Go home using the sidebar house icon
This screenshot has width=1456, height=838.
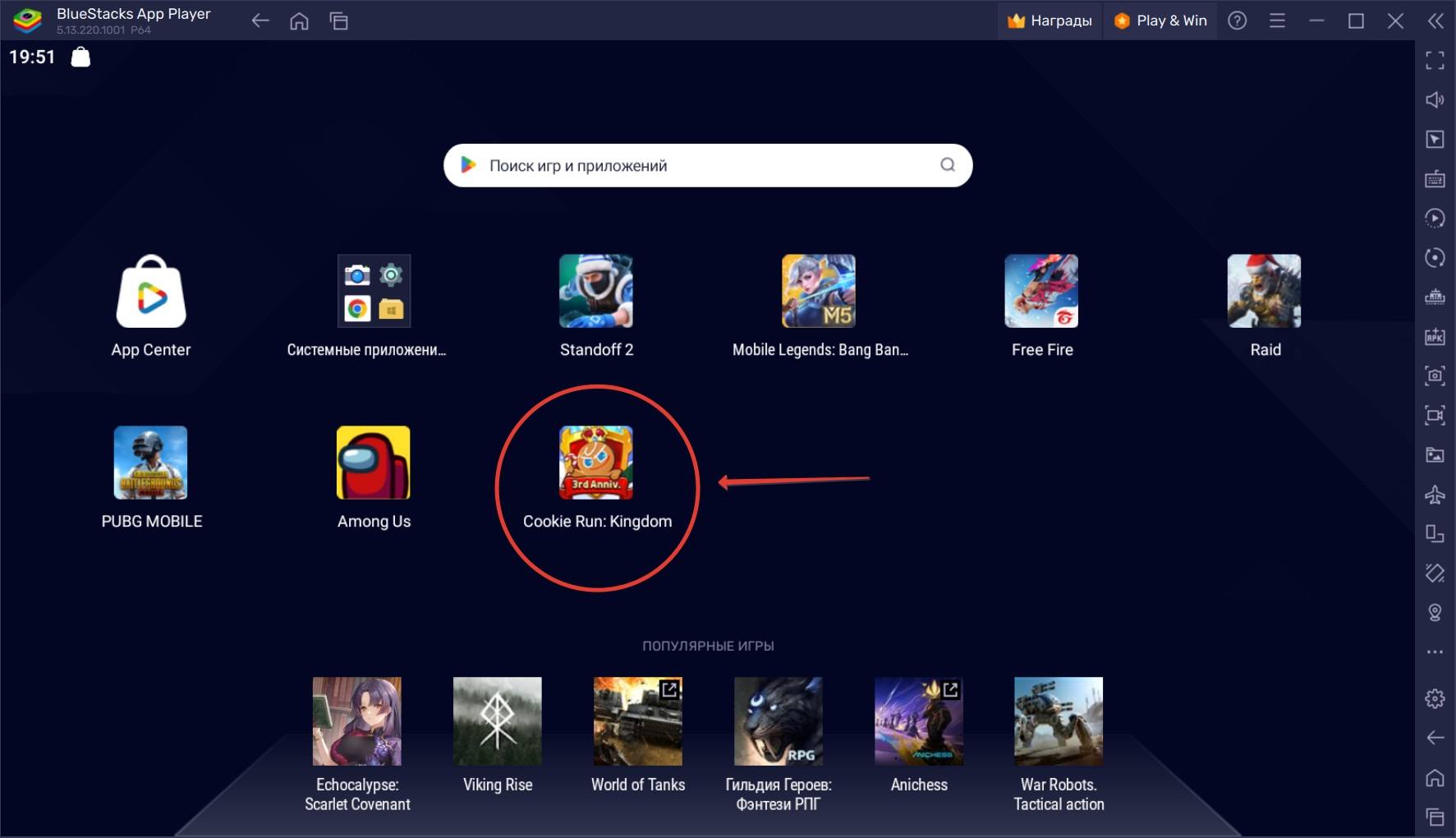point(1435,777)
